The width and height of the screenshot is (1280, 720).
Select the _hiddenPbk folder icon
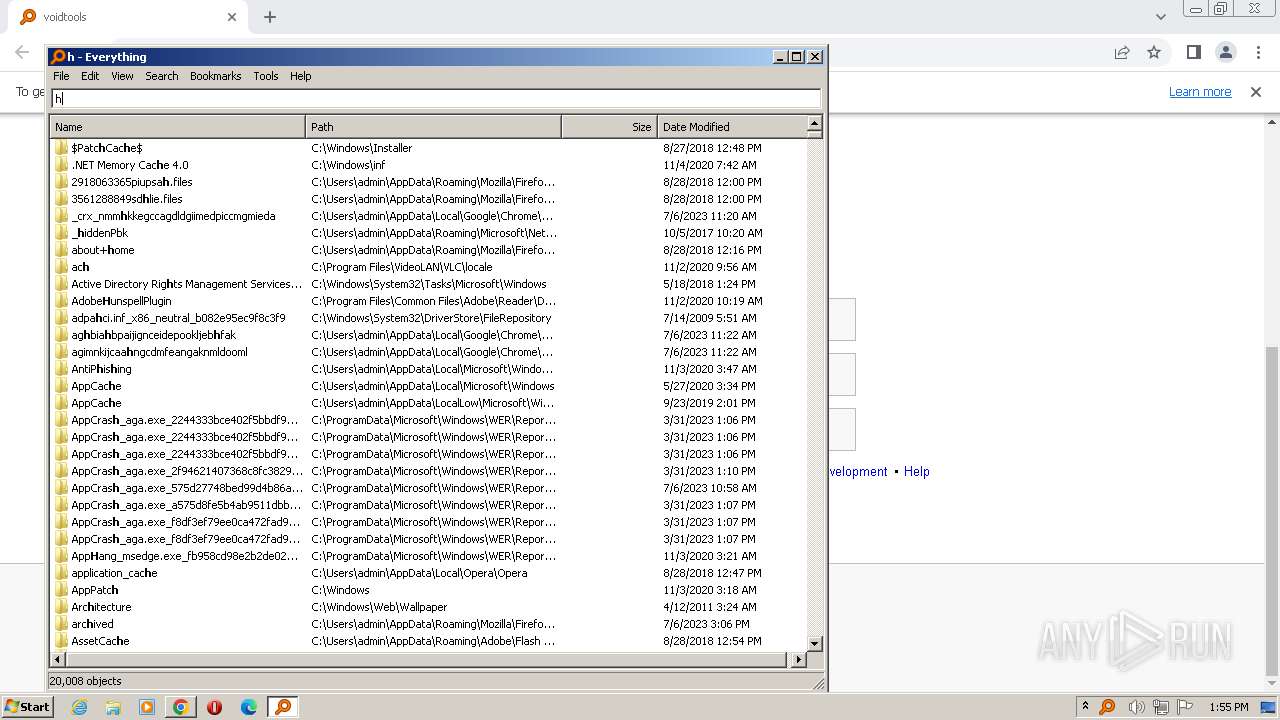61,233
